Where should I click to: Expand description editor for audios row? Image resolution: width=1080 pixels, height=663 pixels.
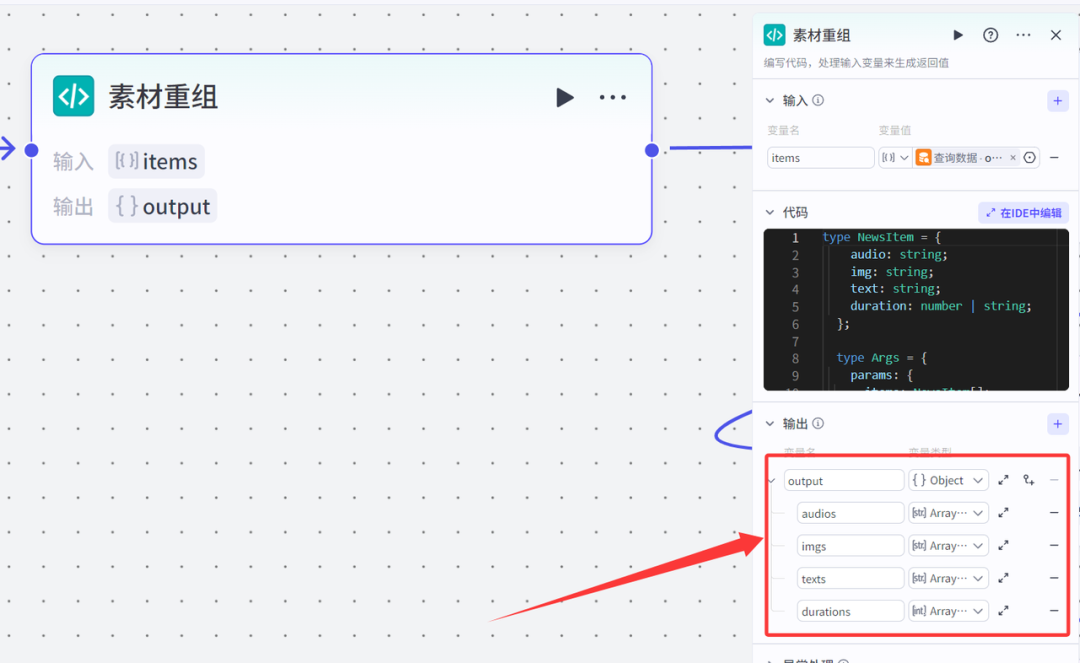tap(1004, 513)
